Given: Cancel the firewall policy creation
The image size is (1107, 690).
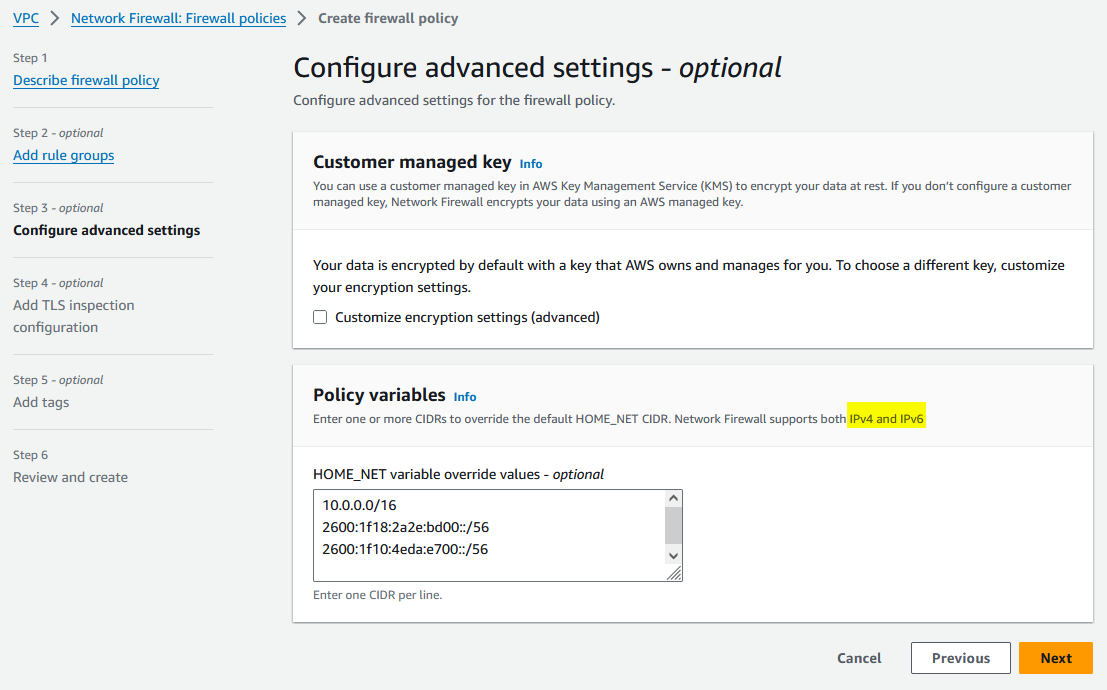Looking at the screenshot, I should (858, 658).
